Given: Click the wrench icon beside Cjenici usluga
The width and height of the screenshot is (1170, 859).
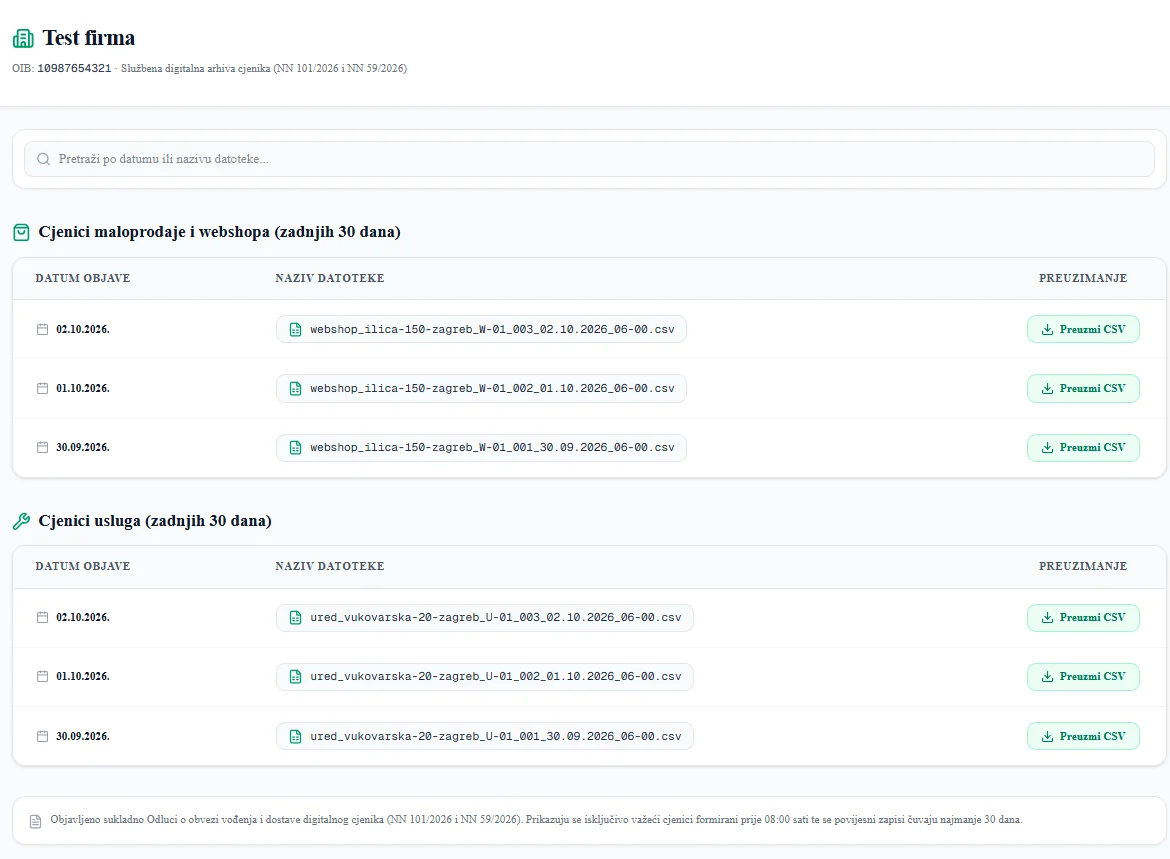Looking at the screenshot, I should click(x=22, y=521).
